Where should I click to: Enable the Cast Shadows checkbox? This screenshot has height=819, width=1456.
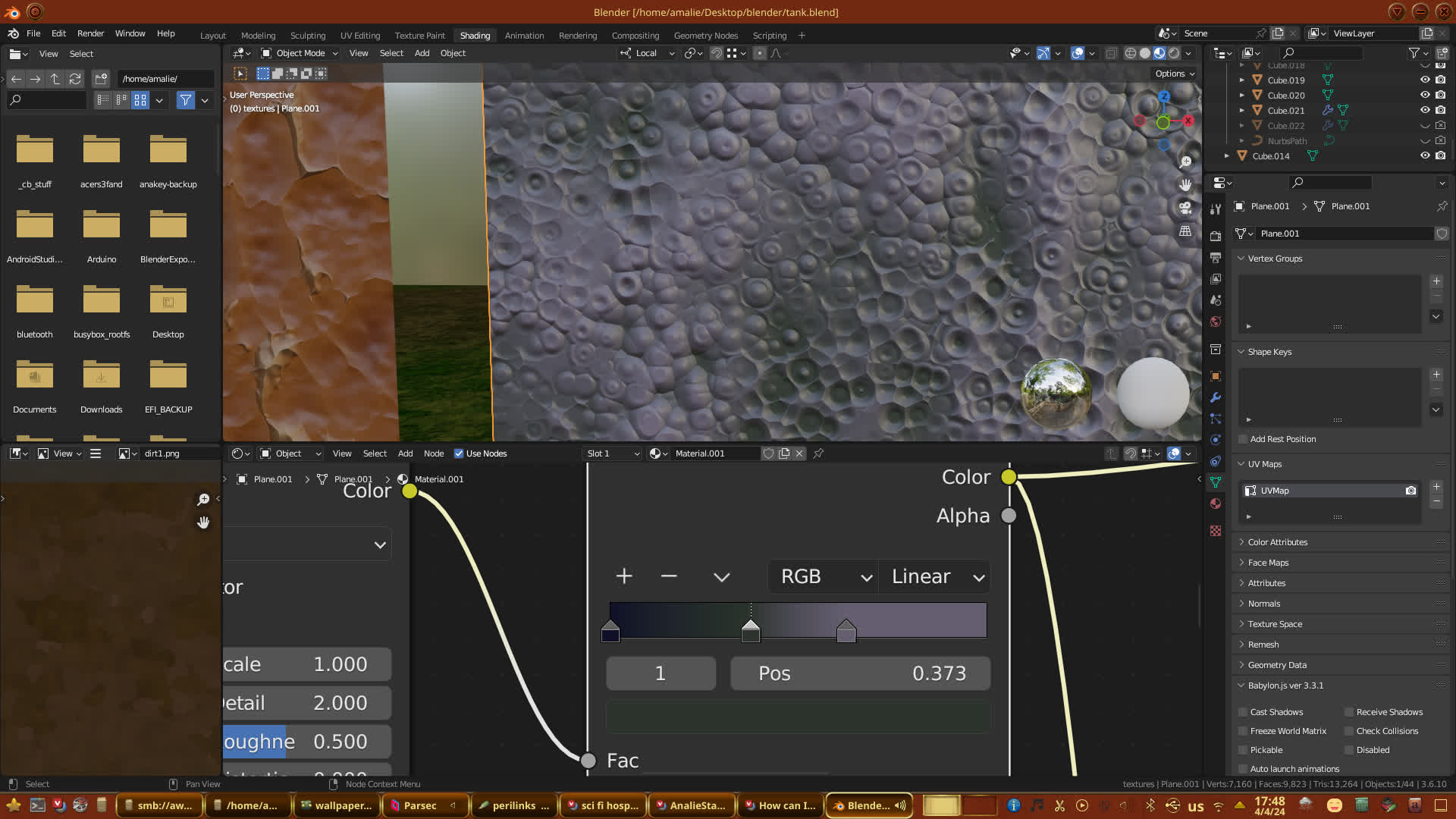(x=1243, y=712)
